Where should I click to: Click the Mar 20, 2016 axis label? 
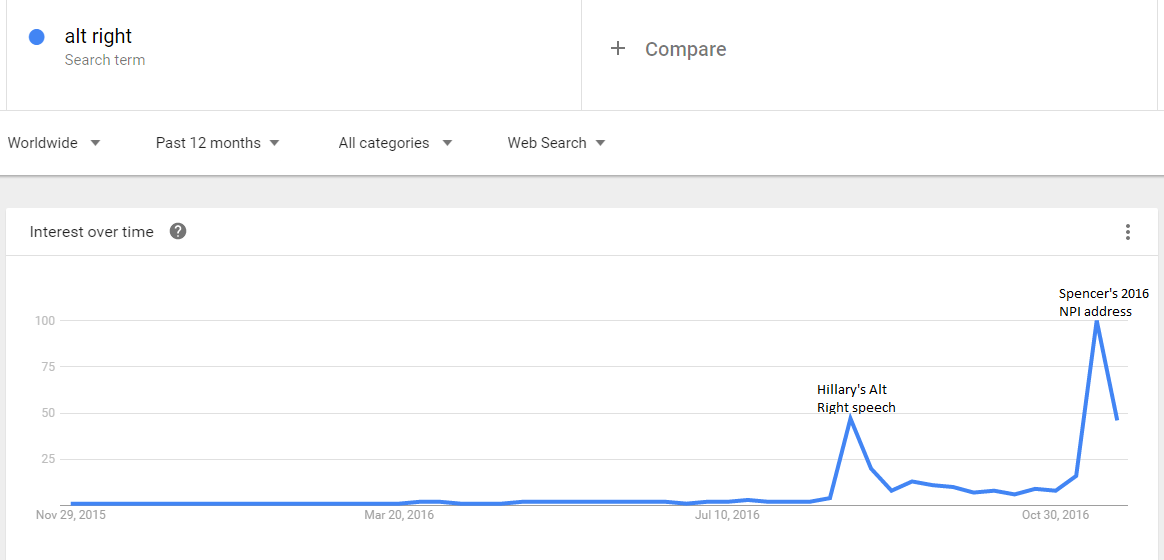399,515
